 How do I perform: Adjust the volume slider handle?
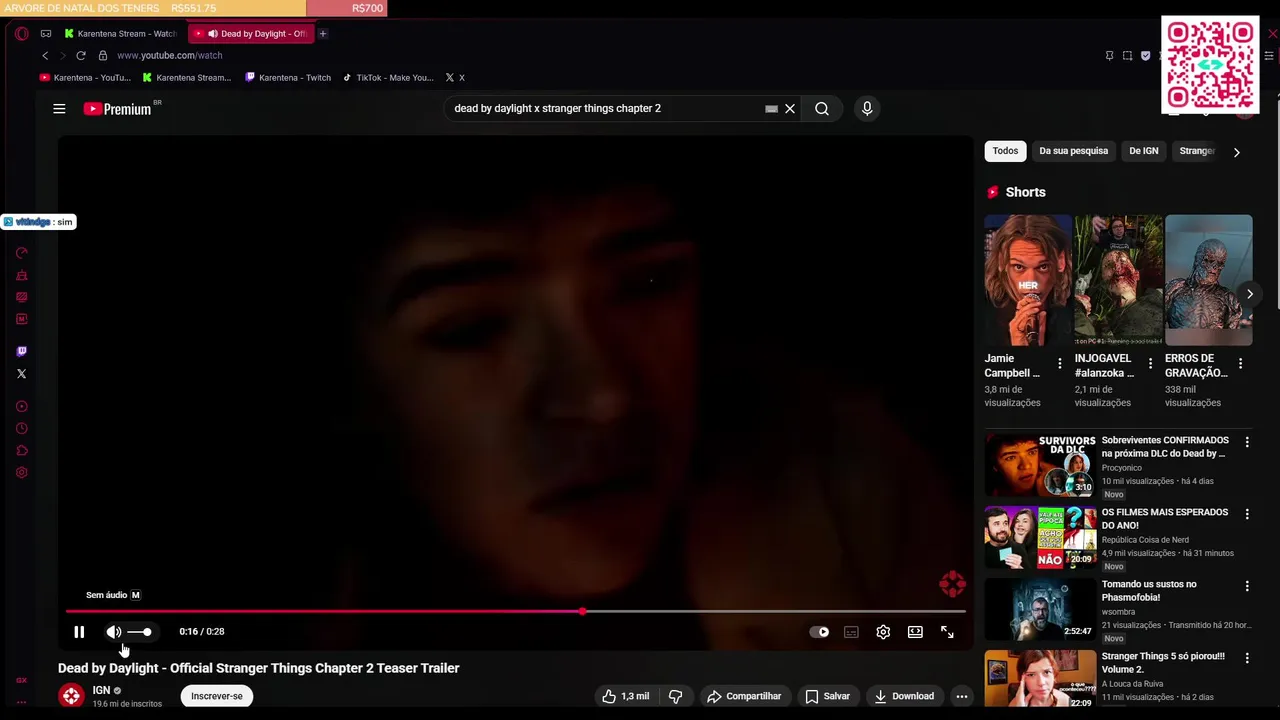pos(147,632)
